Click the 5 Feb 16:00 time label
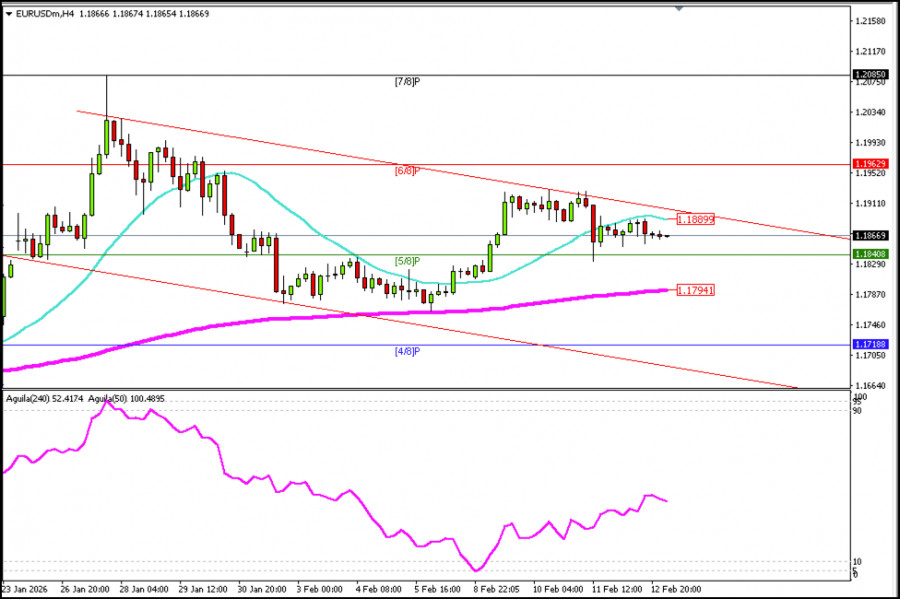Viewport: 900px width, 599px height. 437,589
